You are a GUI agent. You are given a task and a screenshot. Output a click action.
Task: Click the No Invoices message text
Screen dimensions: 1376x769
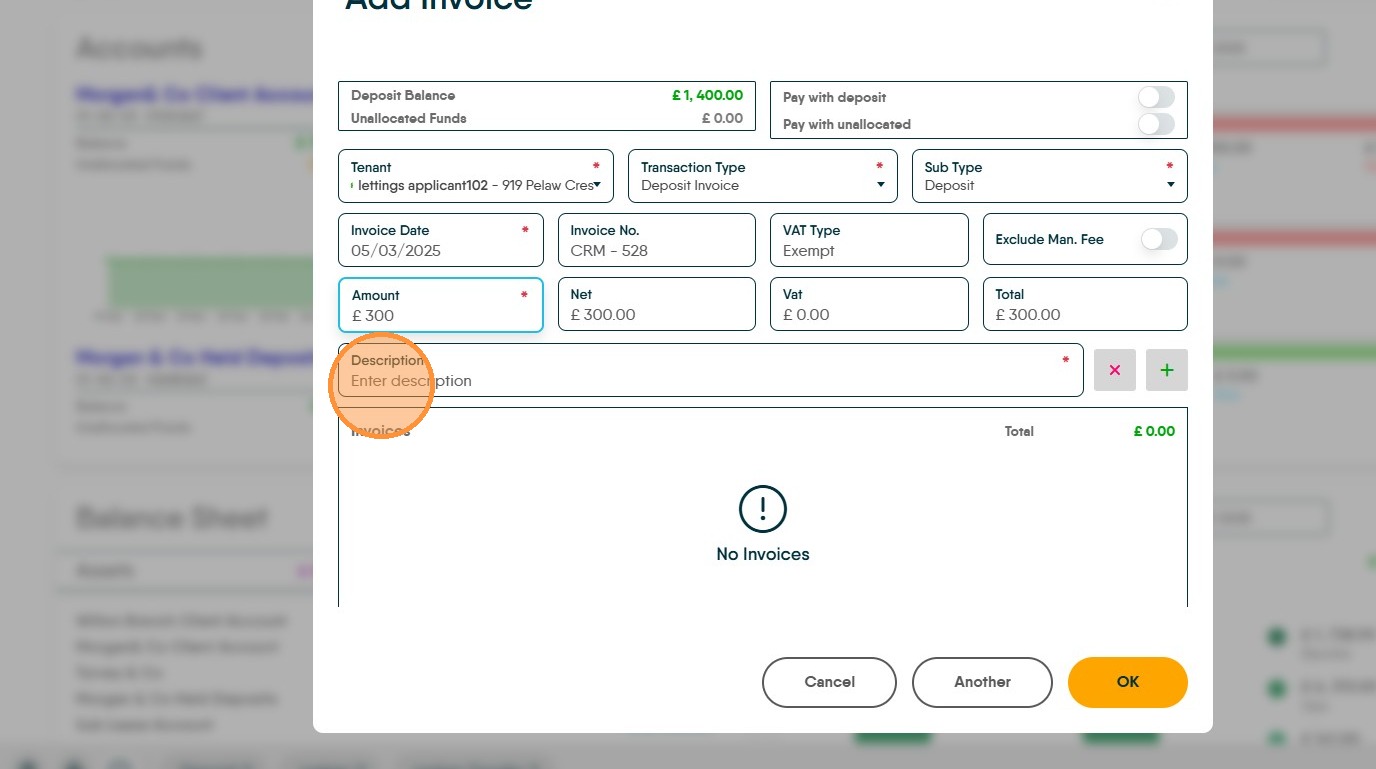pos(763,554)
